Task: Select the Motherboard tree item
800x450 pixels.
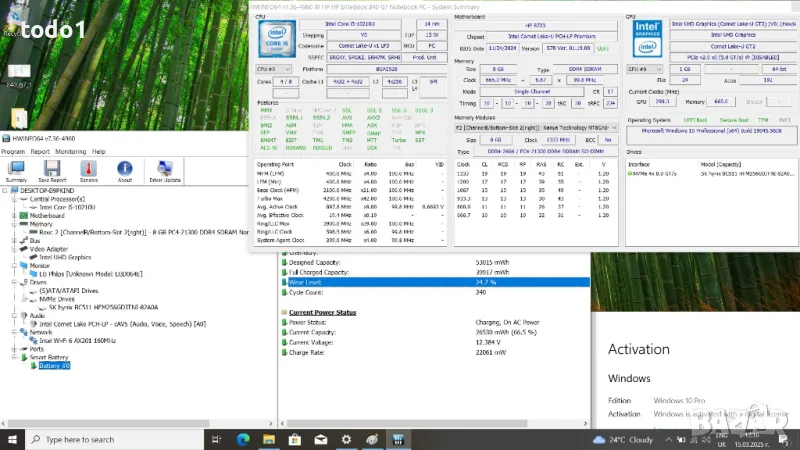Action: coord(49,215)
